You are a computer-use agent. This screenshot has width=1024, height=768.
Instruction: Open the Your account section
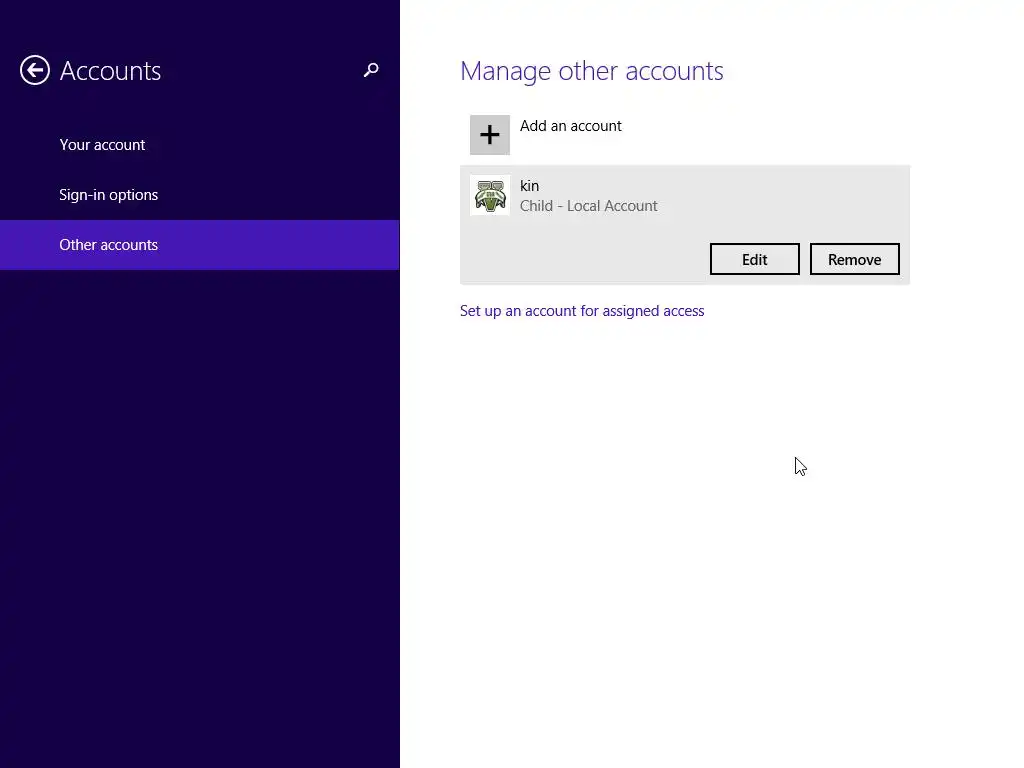102,145
